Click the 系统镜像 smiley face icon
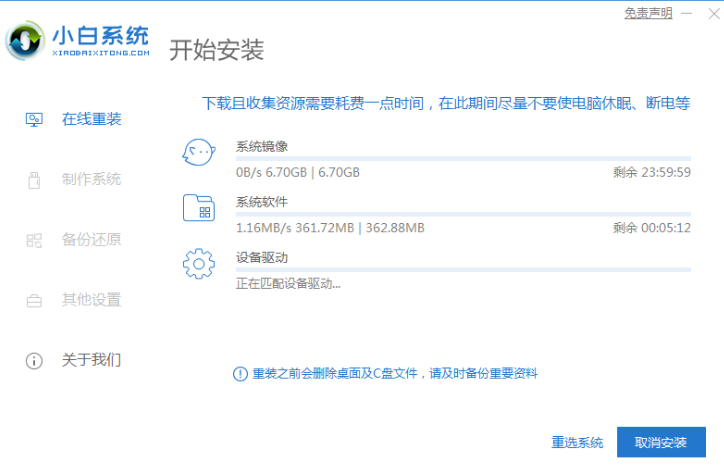 click(x=198, y=152)
